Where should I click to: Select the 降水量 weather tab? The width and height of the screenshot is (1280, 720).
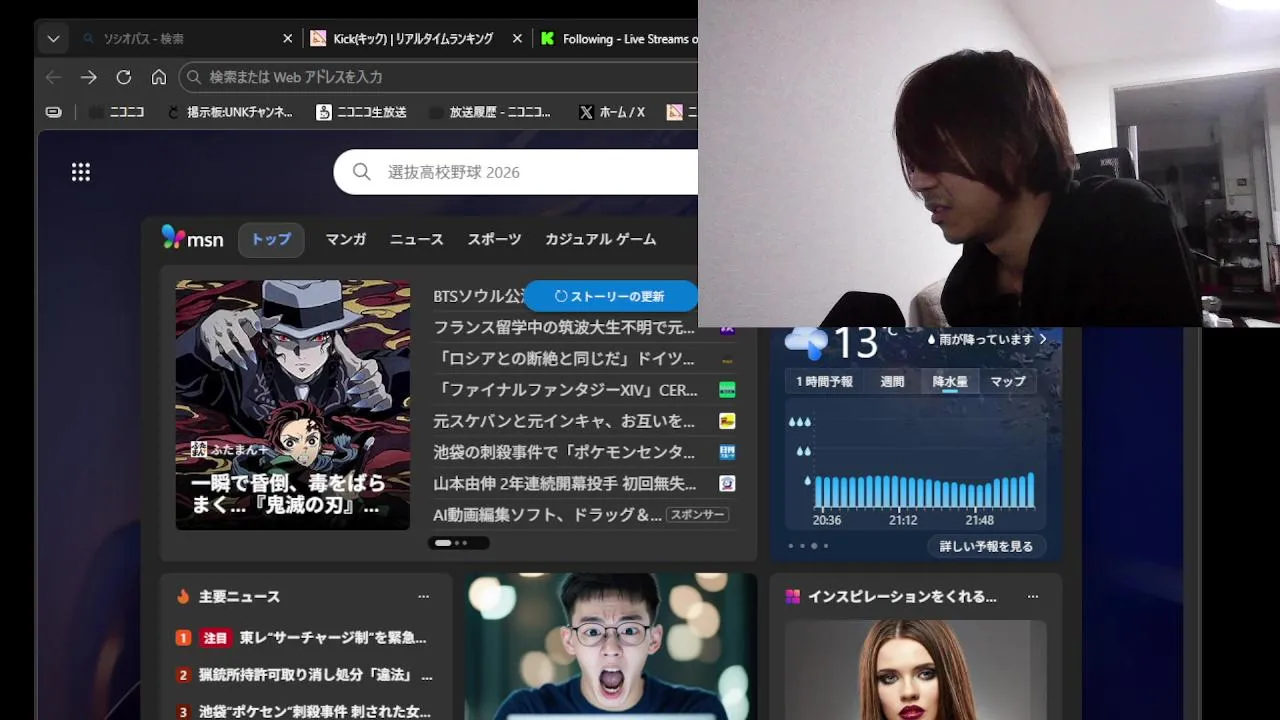click(950, 382)
